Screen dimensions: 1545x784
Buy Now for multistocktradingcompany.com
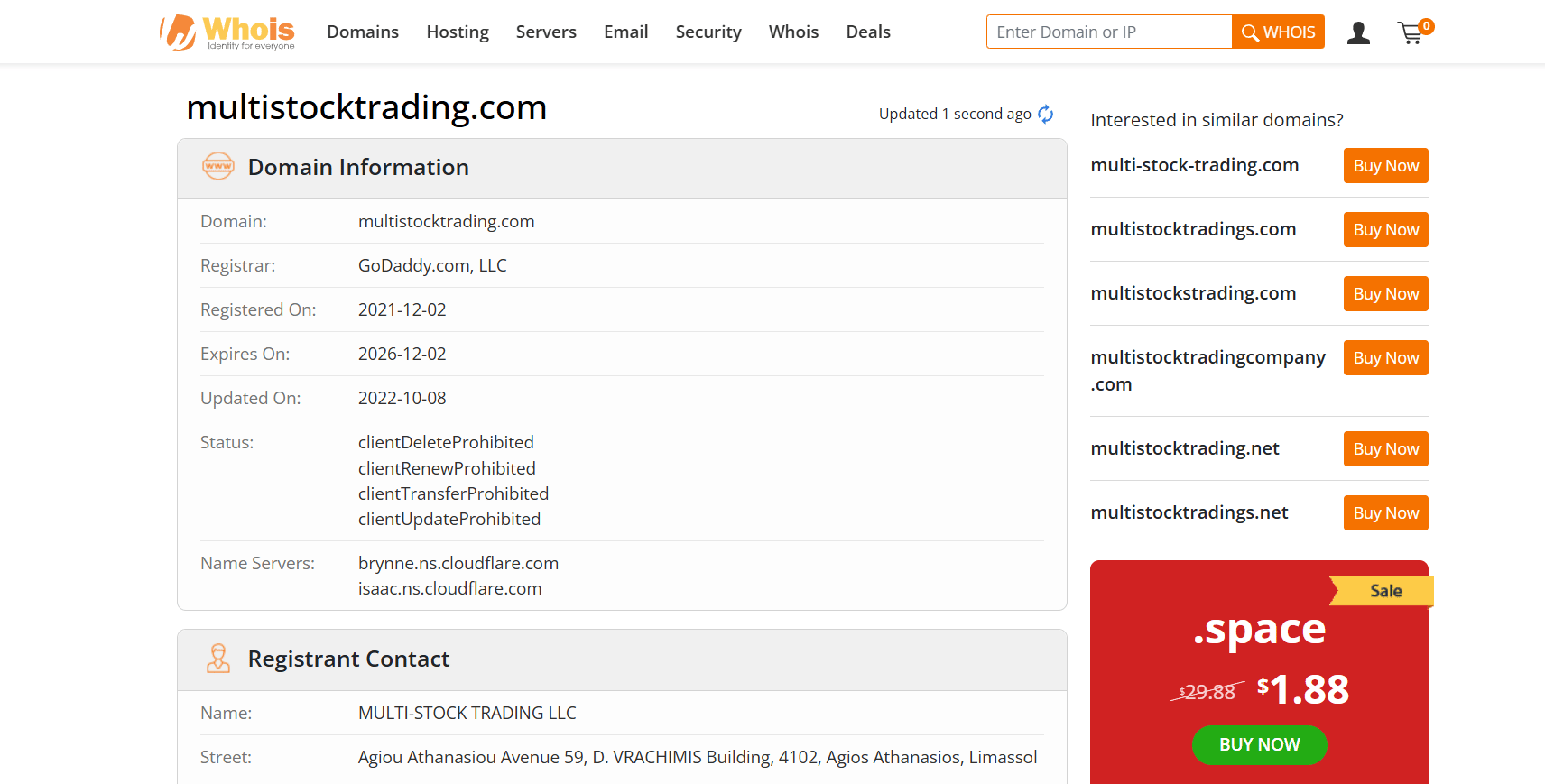tap(1385, 358)
